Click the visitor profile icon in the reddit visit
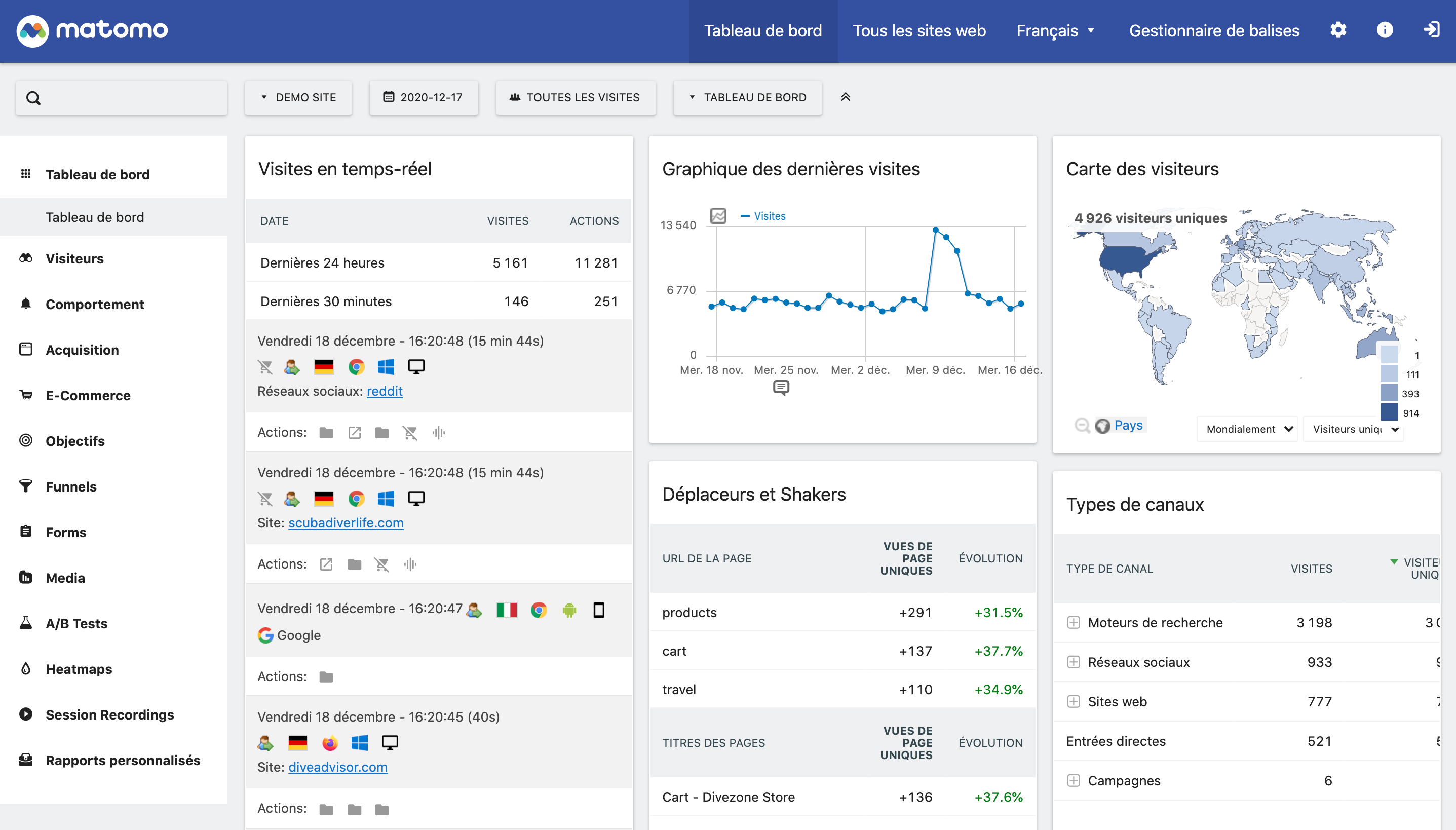The image size is (1456, 830). [292, 367]
